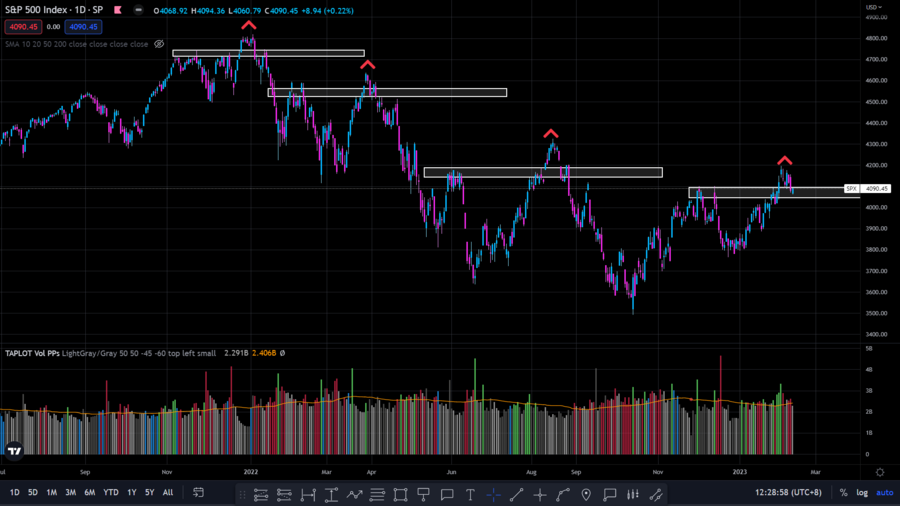Select the first parallel lines drawing tool
The height and width of the screenshot is (506, 900).
pyautogui.click(x=261, y=494)
